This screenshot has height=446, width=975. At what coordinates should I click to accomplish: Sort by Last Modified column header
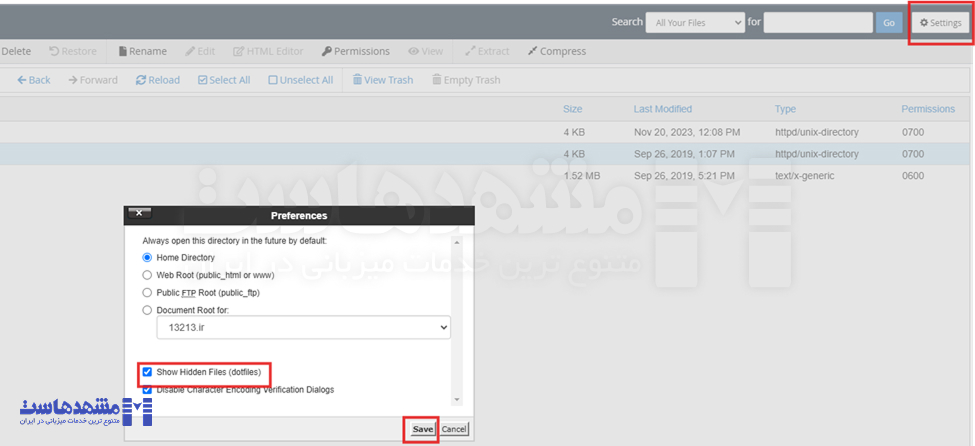663,109
